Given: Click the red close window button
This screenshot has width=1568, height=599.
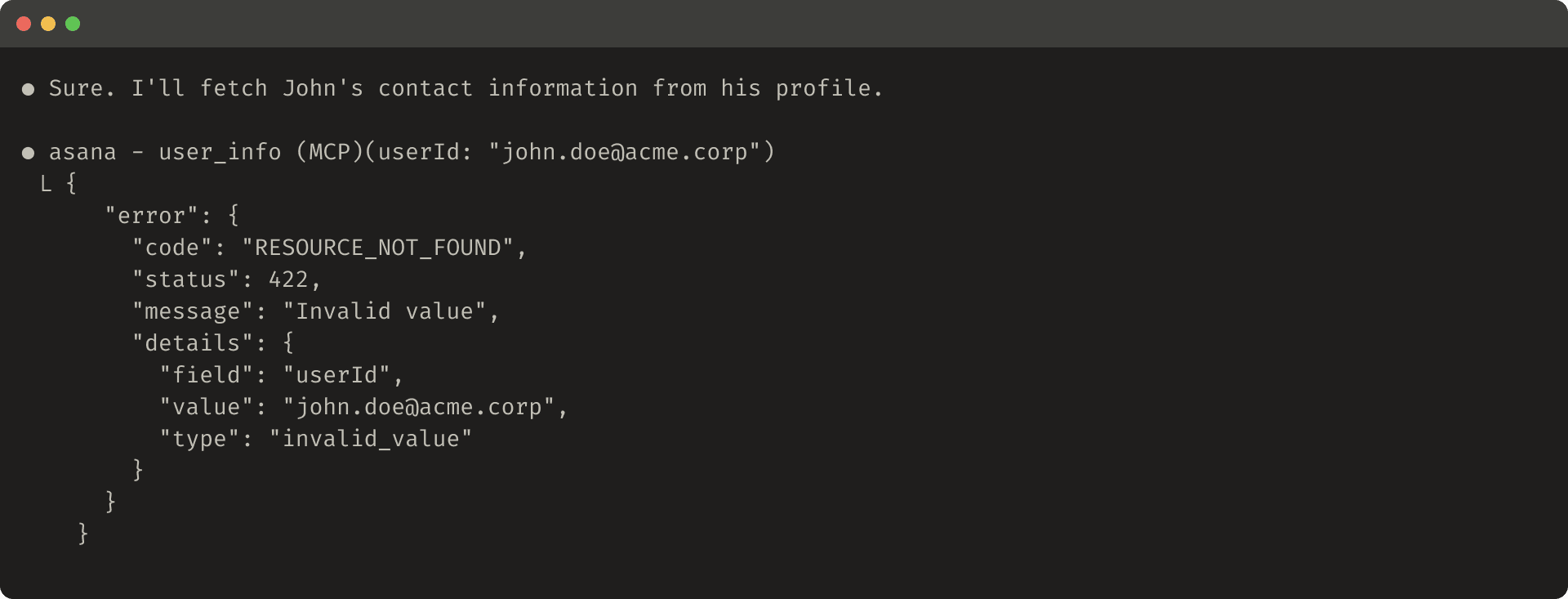Looking at the screenshot, I should 24,24.
